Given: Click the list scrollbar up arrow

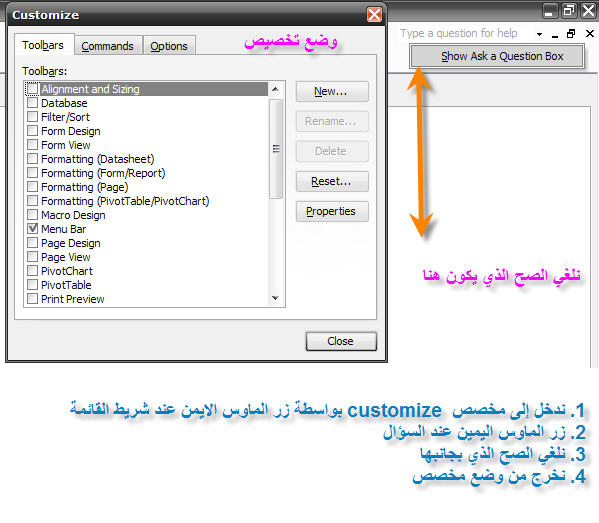Looking at the screenshot, I should pos(275,89).
